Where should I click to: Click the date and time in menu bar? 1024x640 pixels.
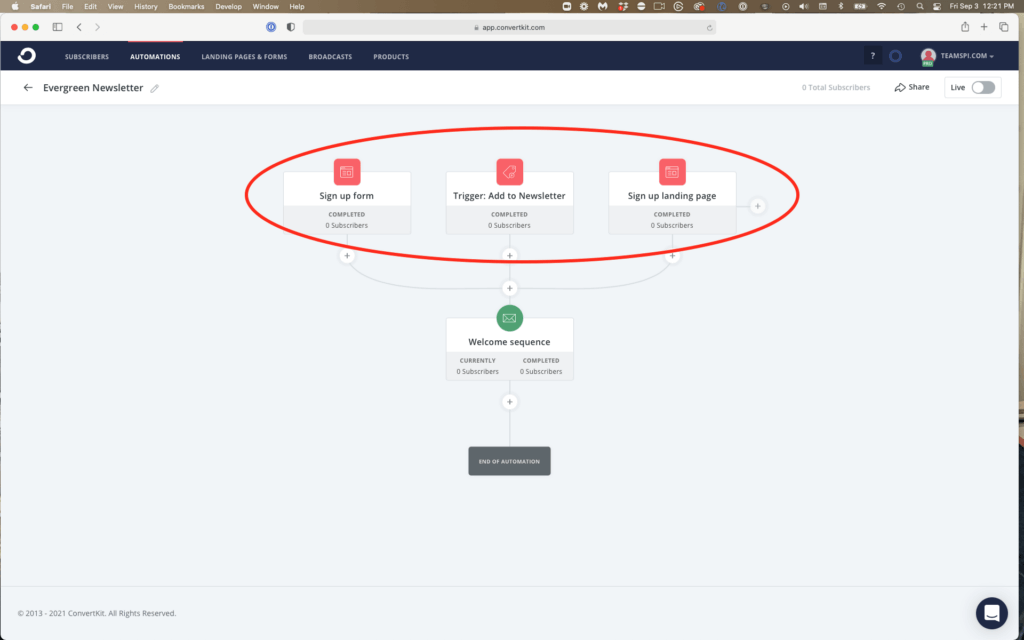click(x=982, y=7)
